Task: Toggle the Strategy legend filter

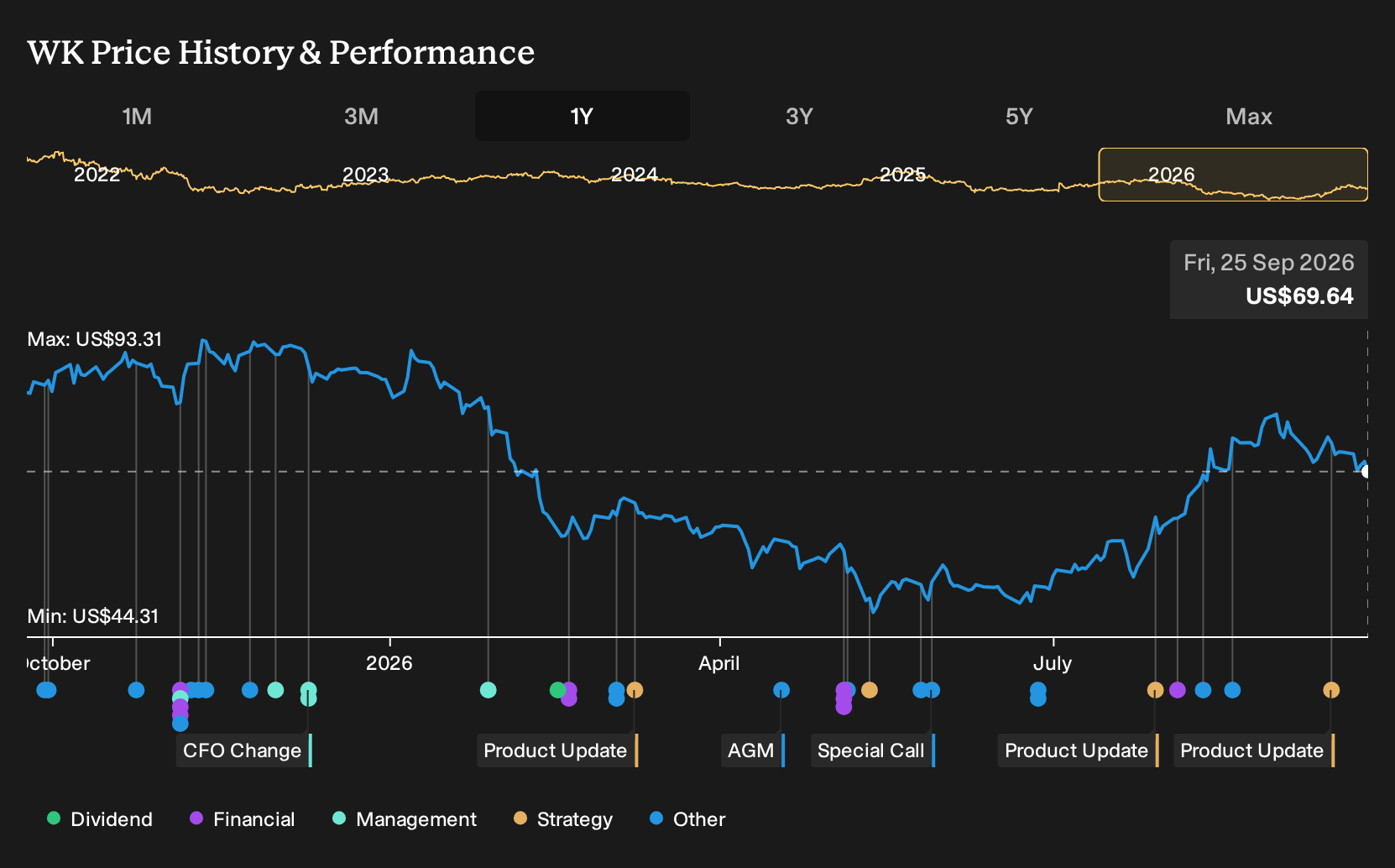Action: (x=563, y=819)
